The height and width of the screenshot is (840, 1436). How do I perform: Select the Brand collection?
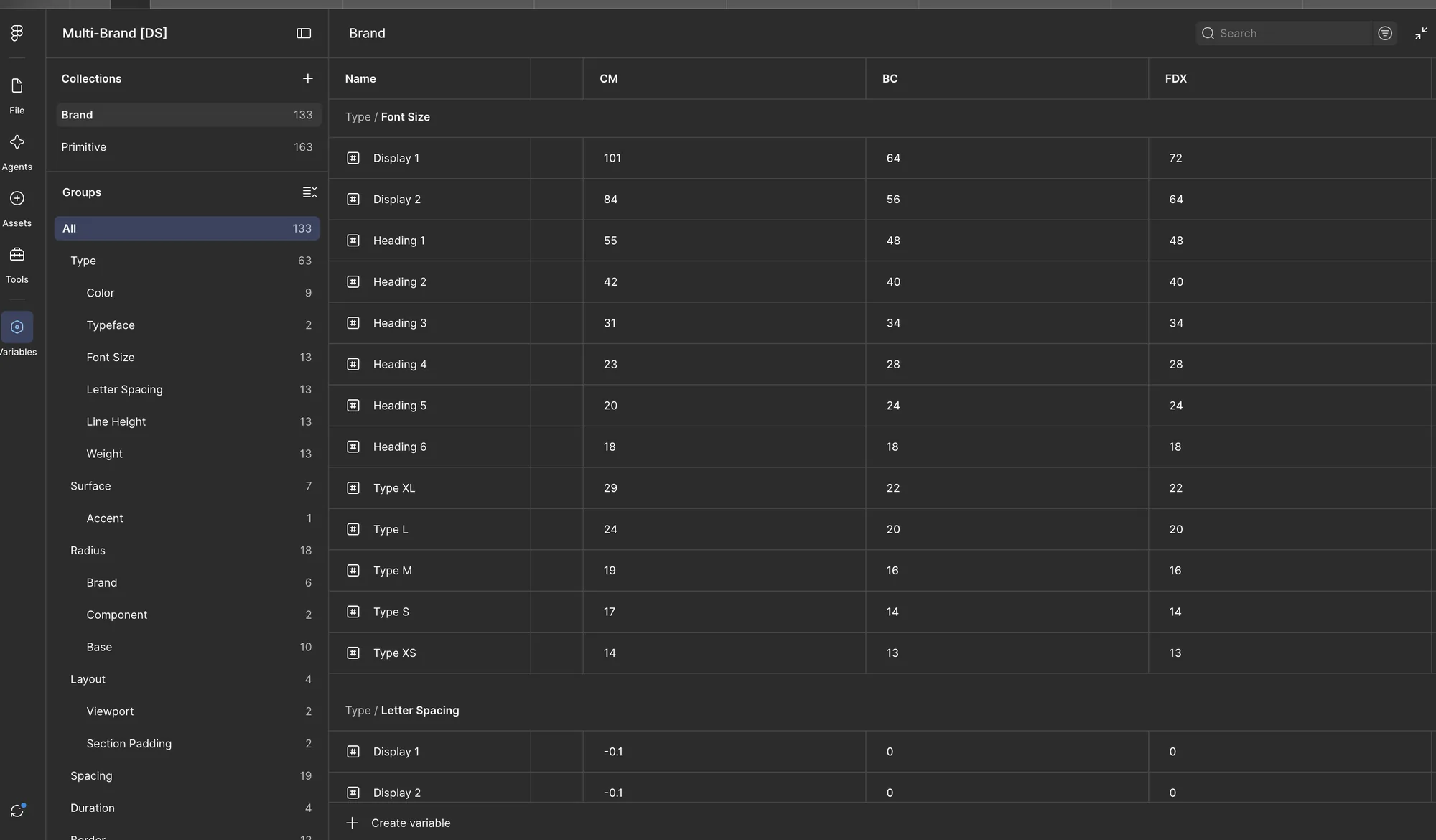(187, 115)
